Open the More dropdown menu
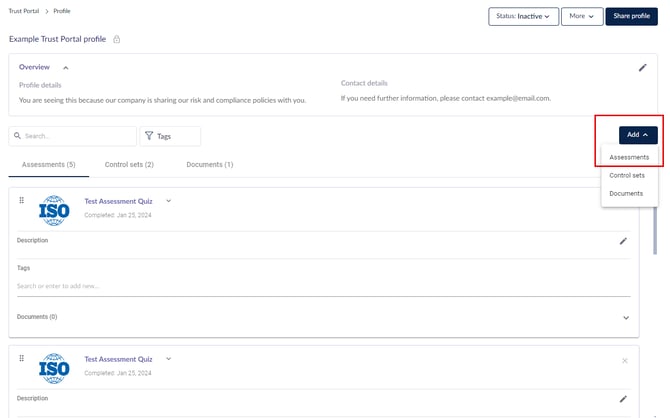 click(x=581, y=16)
